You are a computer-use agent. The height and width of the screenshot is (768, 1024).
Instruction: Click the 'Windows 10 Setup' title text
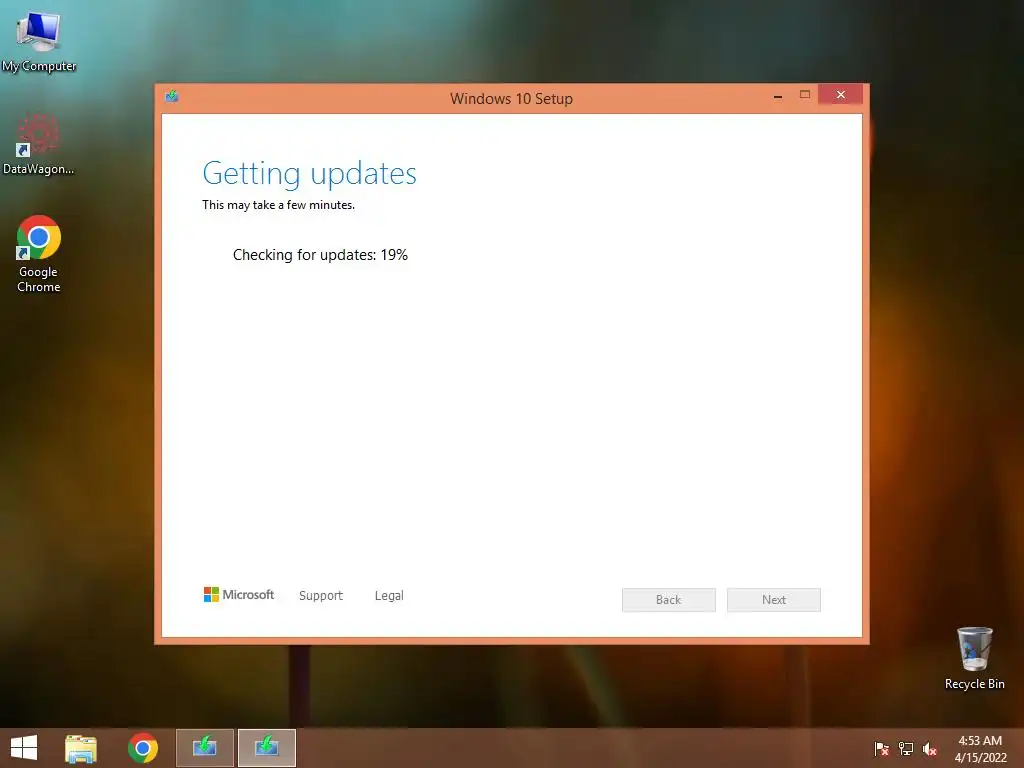pos(511,99)
